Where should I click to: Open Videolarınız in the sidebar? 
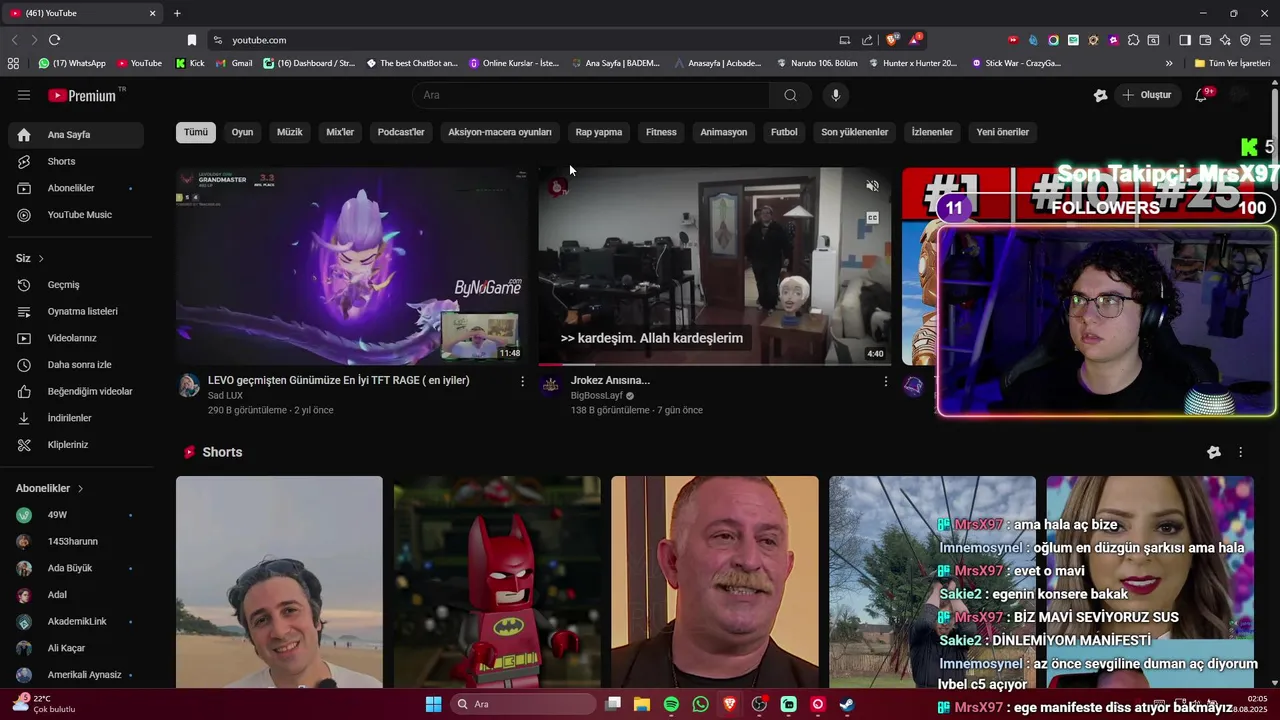click(76, 338)
